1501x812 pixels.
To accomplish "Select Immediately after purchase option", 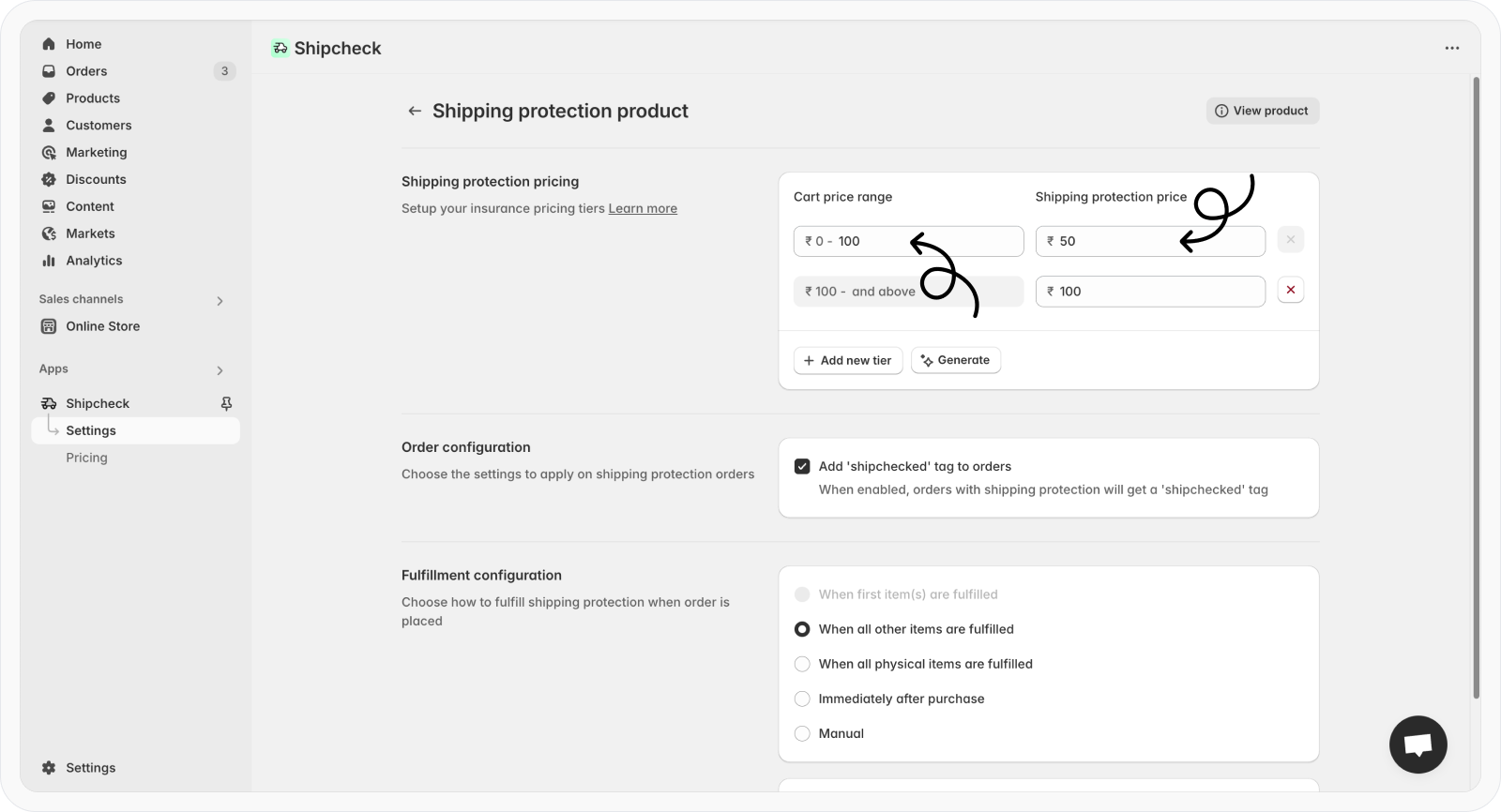I will [x=802, y=699].
